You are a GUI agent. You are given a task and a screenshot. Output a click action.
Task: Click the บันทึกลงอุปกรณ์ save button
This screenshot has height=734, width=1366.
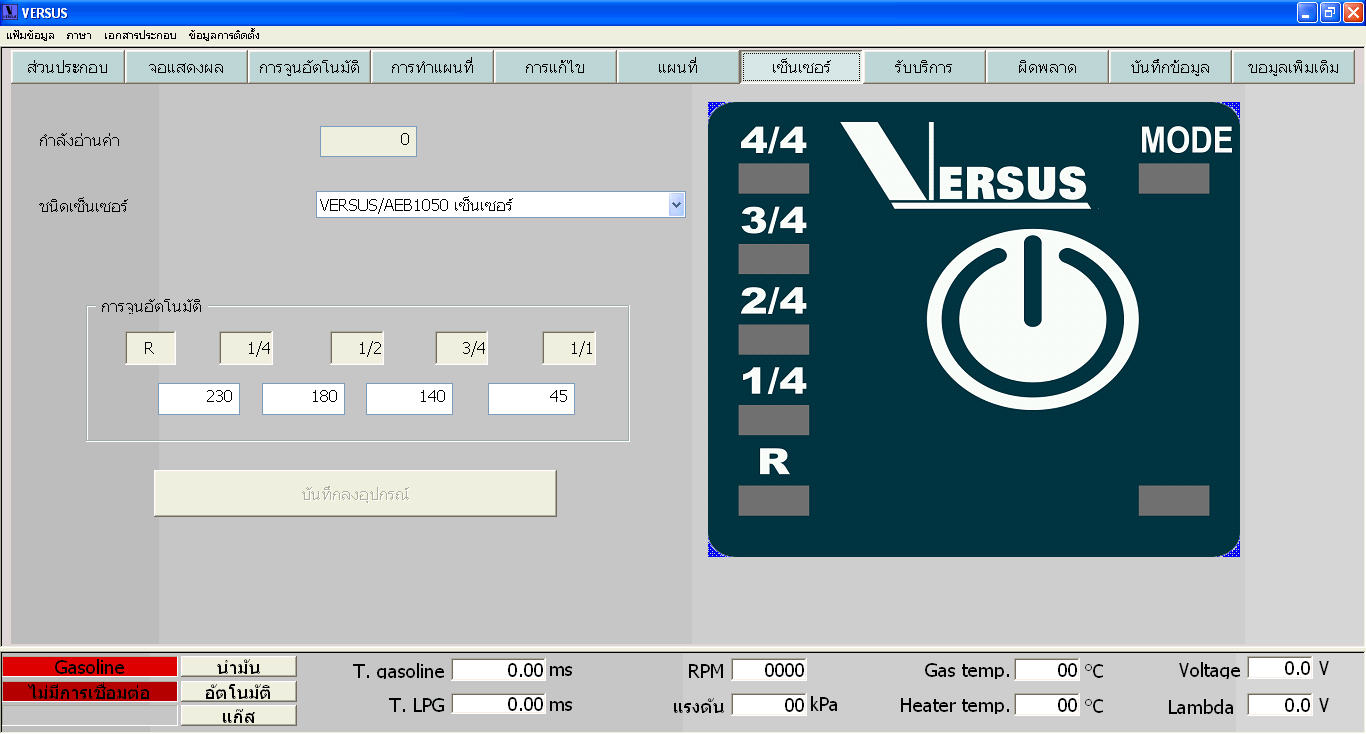[x=355, y=494]
